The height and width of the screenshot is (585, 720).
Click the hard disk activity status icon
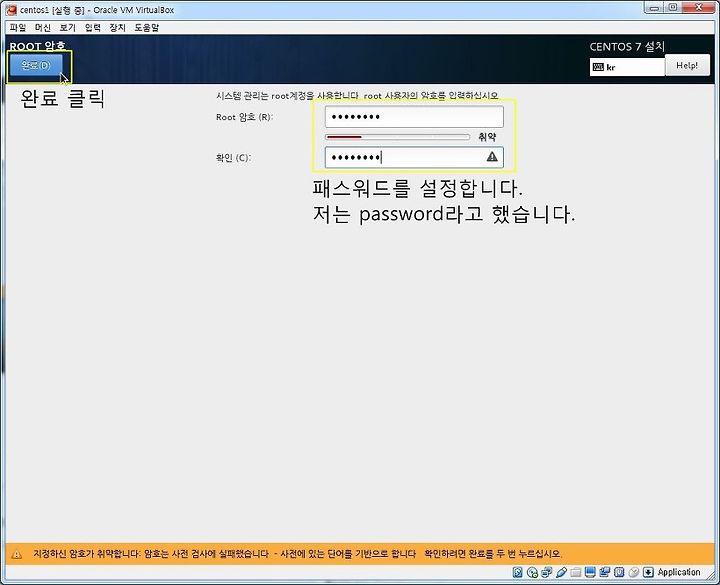coord(518,572)
